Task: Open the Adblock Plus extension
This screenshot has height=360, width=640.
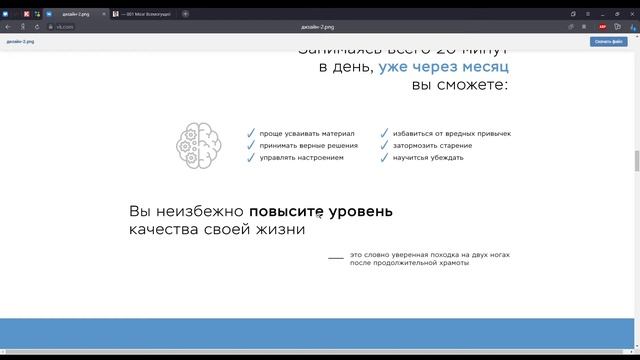Action: 602,27
